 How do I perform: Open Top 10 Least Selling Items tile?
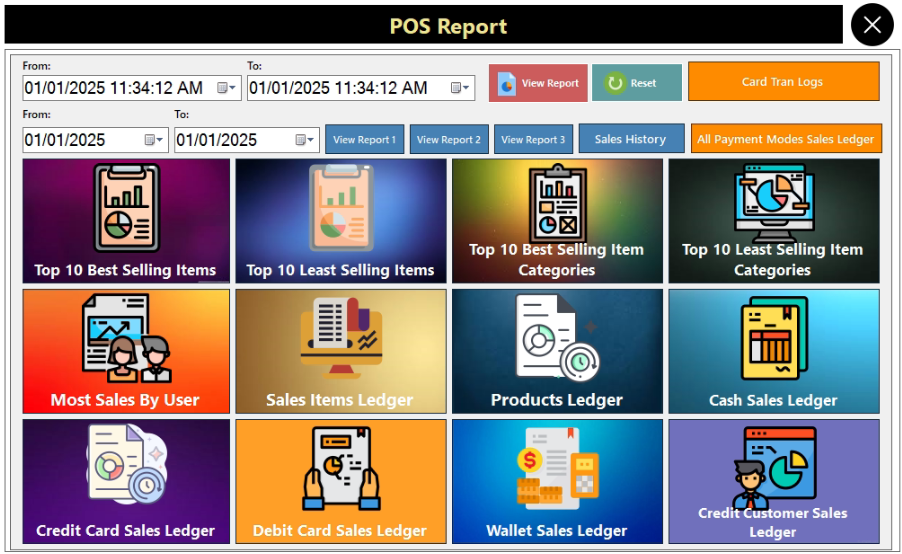341,221
